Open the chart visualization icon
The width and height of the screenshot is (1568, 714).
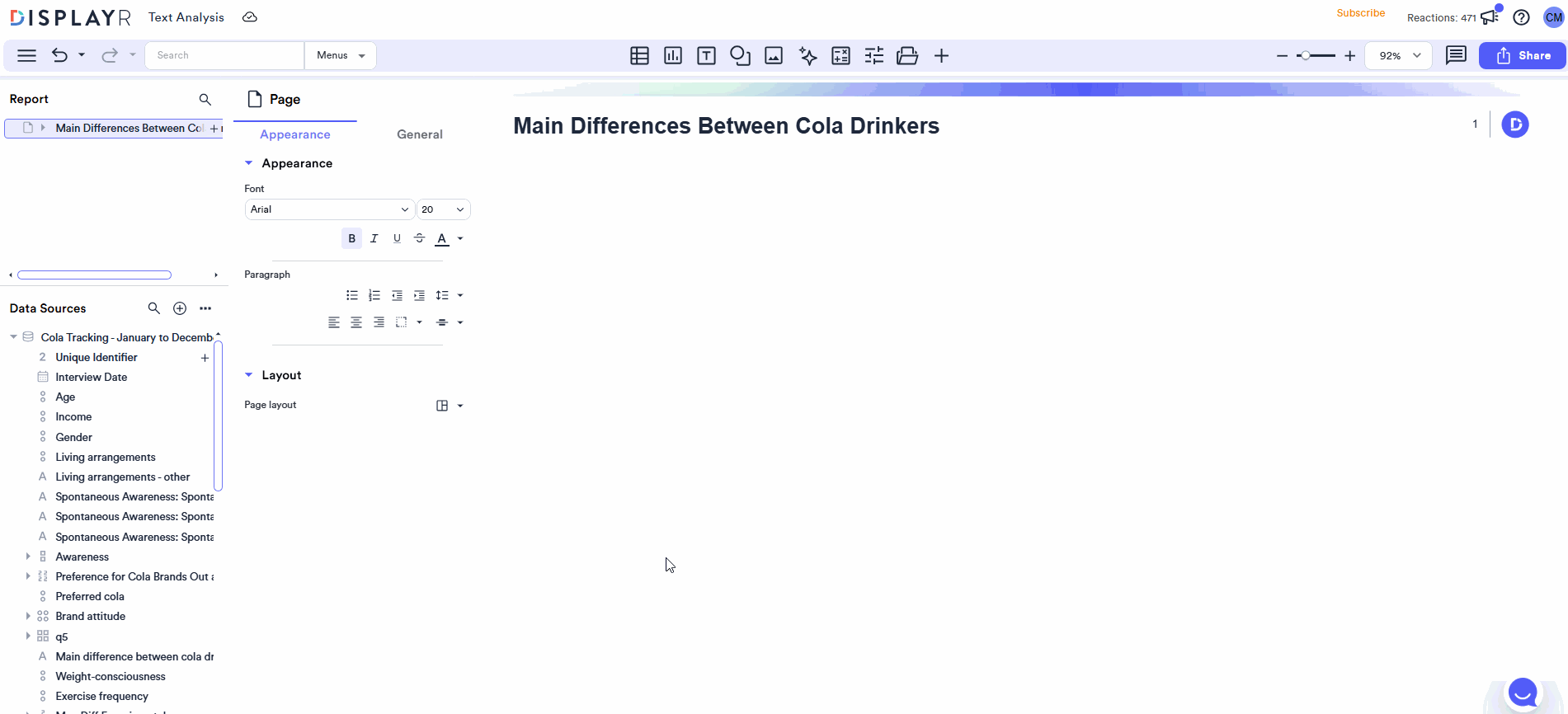(x=673, y=55)
